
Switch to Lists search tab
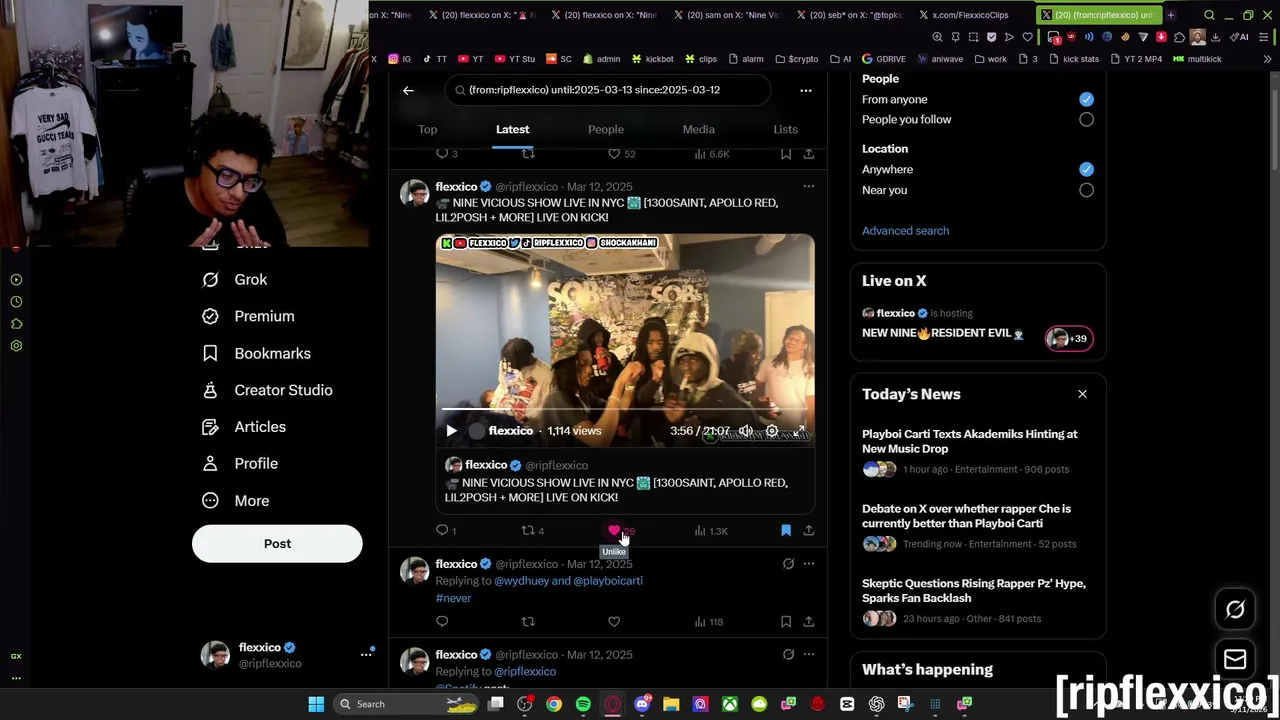pos(785,129)
